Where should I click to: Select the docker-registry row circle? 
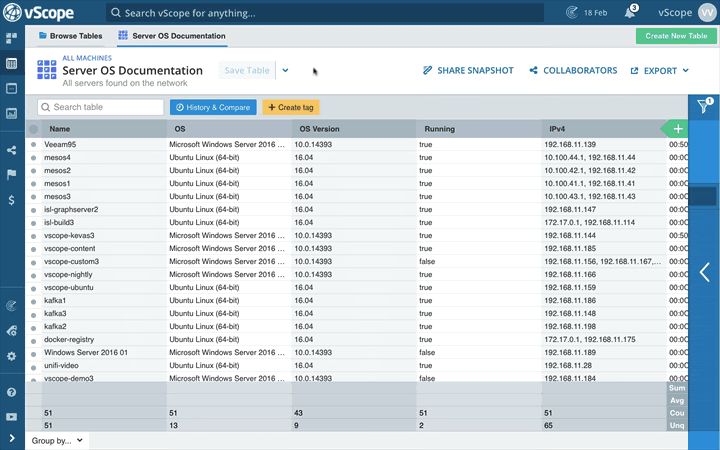pos(33,340)
